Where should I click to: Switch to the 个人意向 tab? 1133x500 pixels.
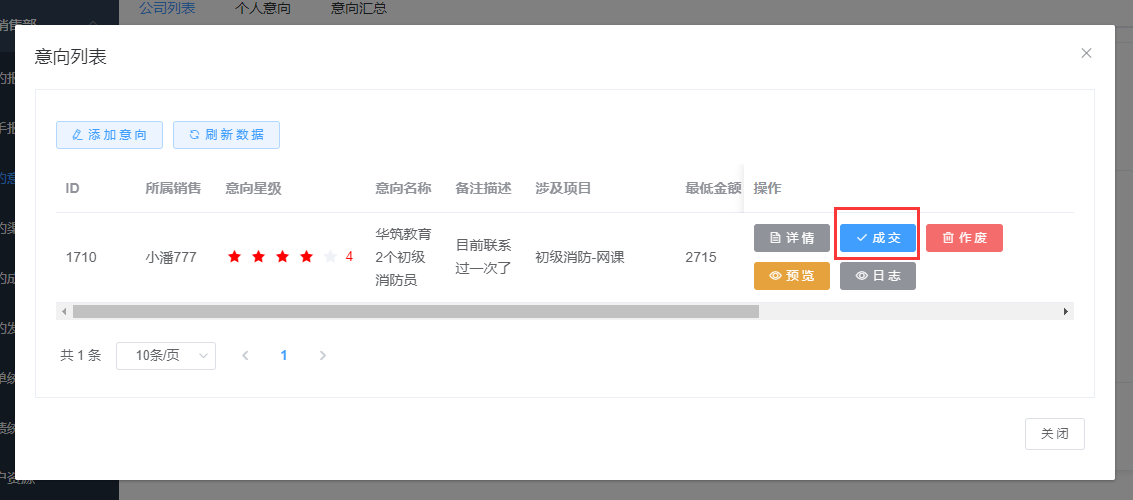(263, 9)
